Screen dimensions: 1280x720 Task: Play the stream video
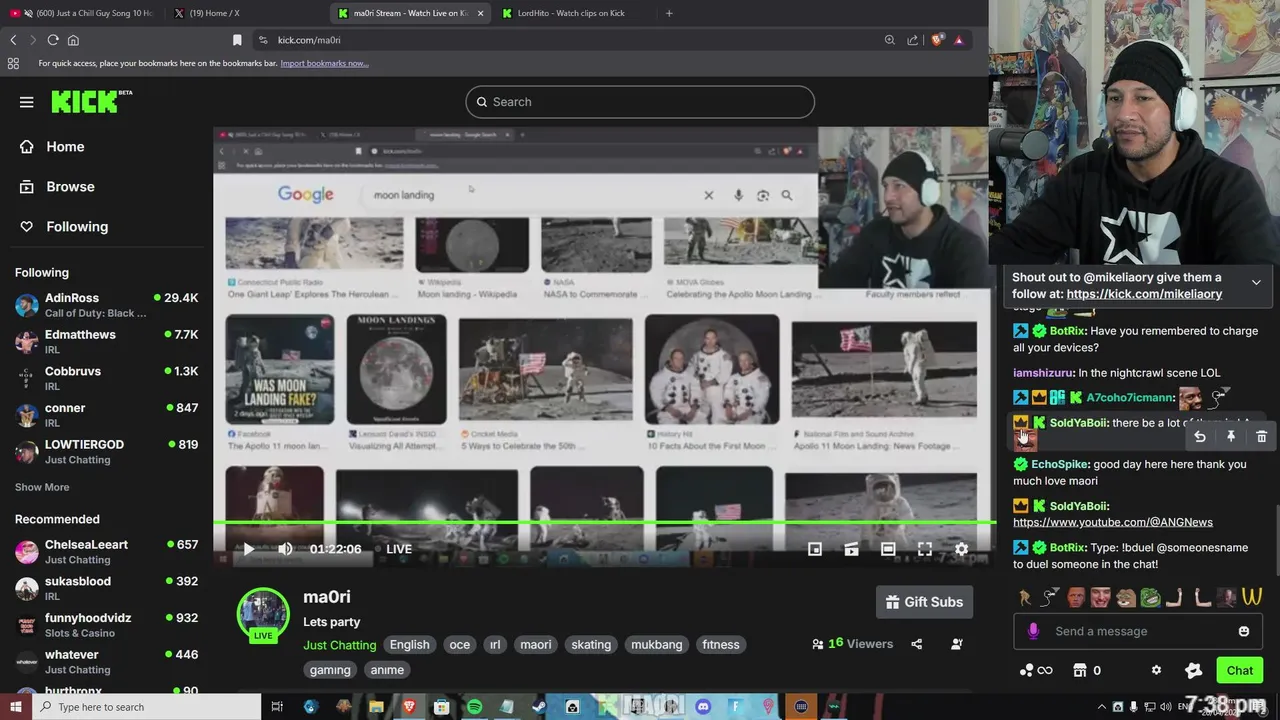coord(248,549)
